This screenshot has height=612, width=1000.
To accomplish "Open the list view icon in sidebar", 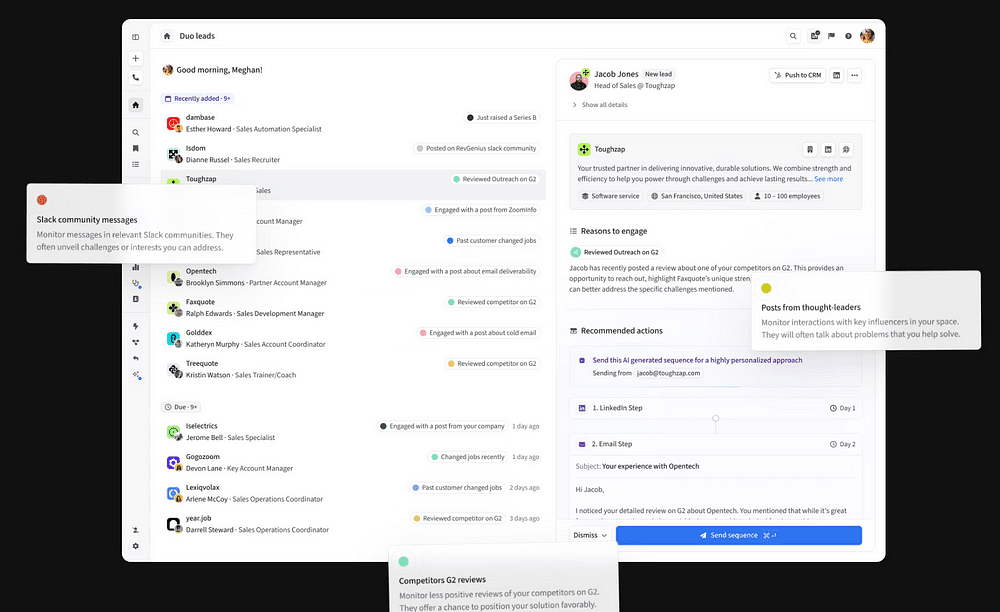I will 135,164.
